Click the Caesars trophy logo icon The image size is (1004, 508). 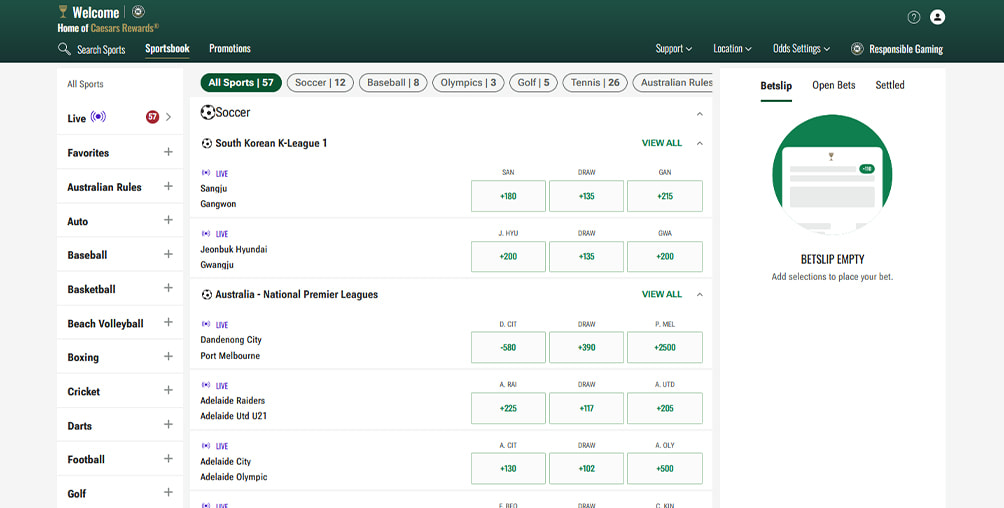point(63,12)
